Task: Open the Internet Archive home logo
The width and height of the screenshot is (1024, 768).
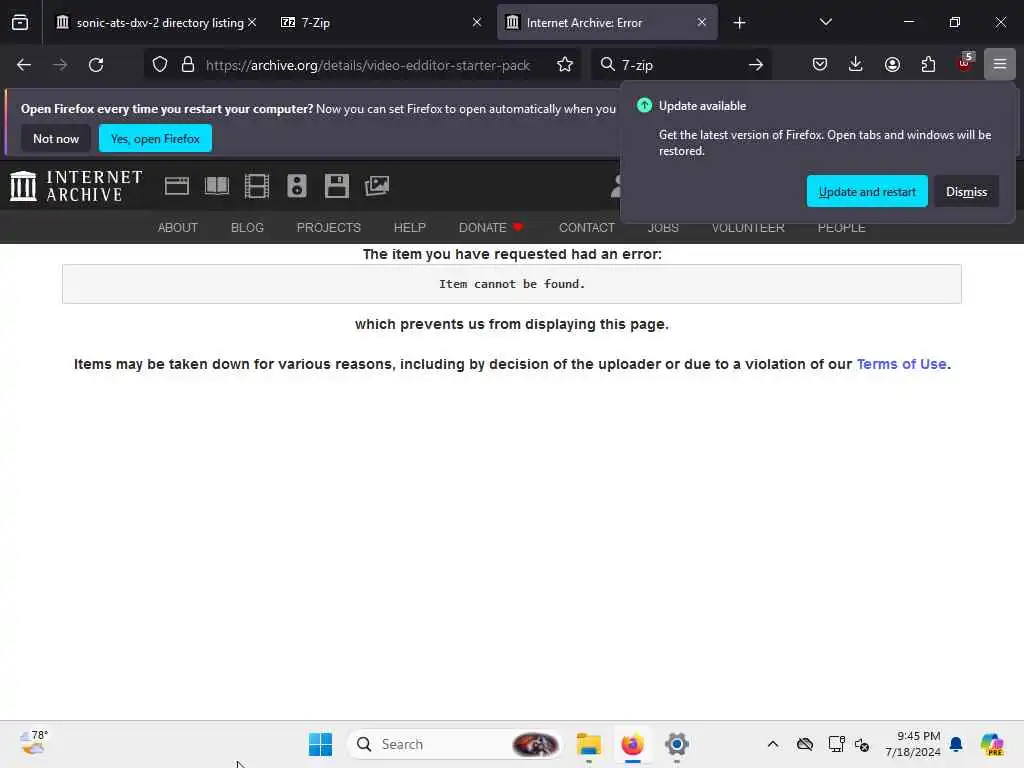Action: [76, 186]
